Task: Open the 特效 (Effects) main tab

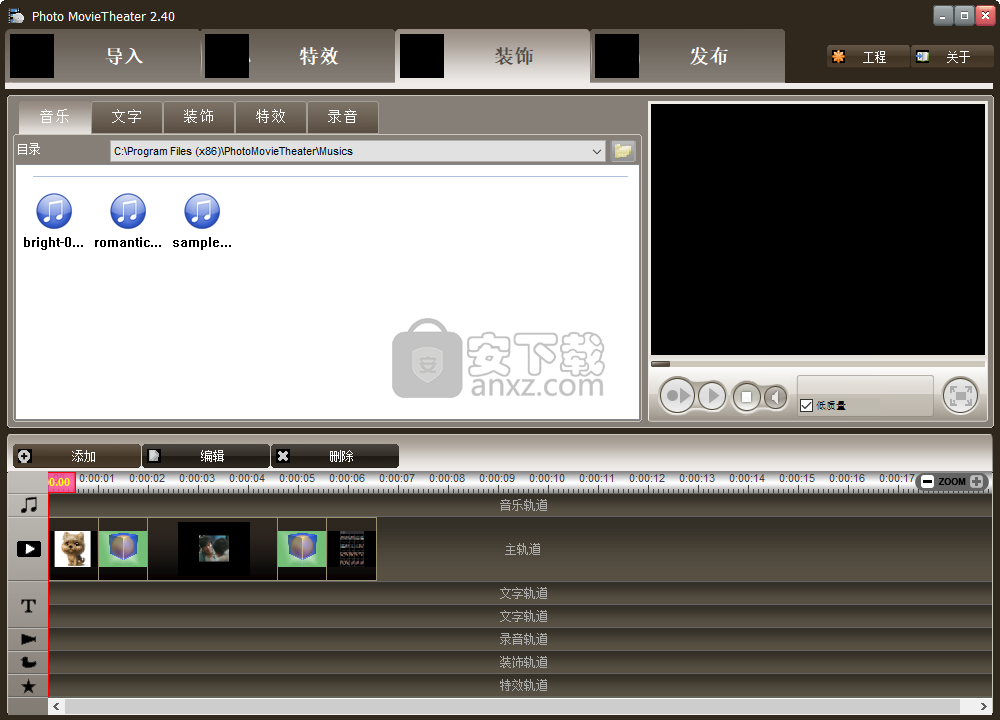Action: click(298, 56)
